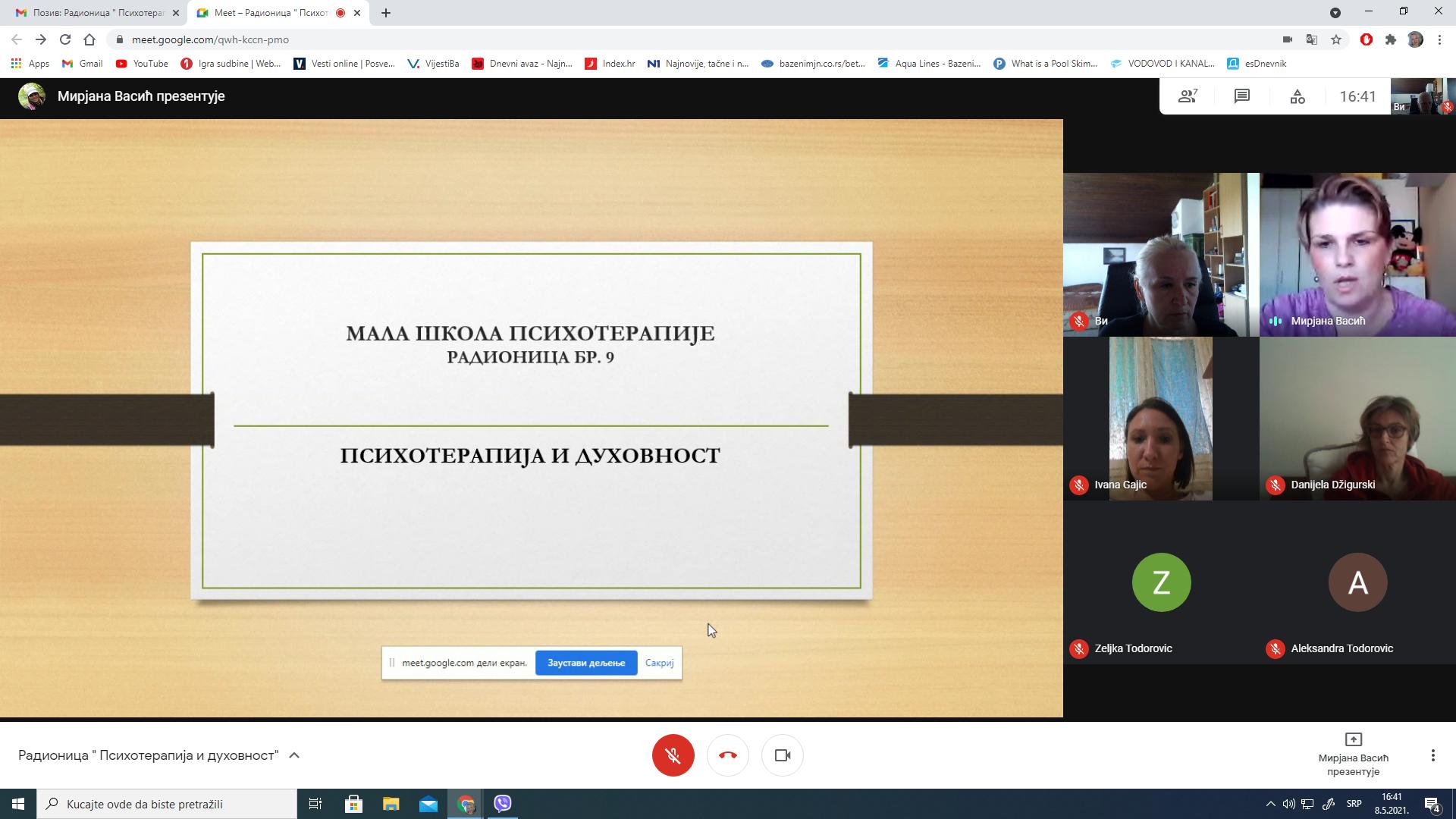Reload the Meet page
This screenshot has width=1456, height=819.
[65, 39]
